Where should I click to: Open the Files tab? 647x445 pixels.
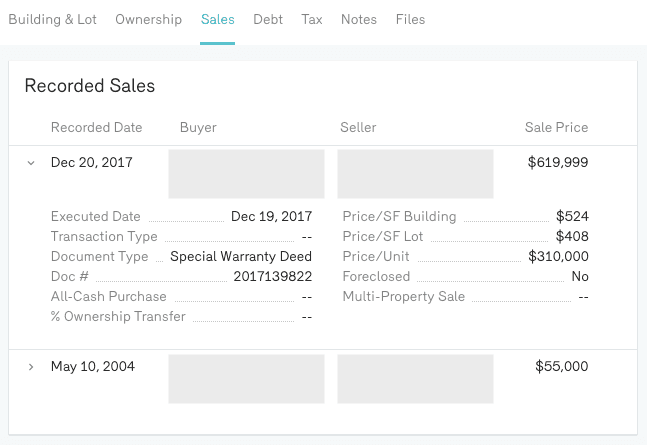tap(410, 19)
